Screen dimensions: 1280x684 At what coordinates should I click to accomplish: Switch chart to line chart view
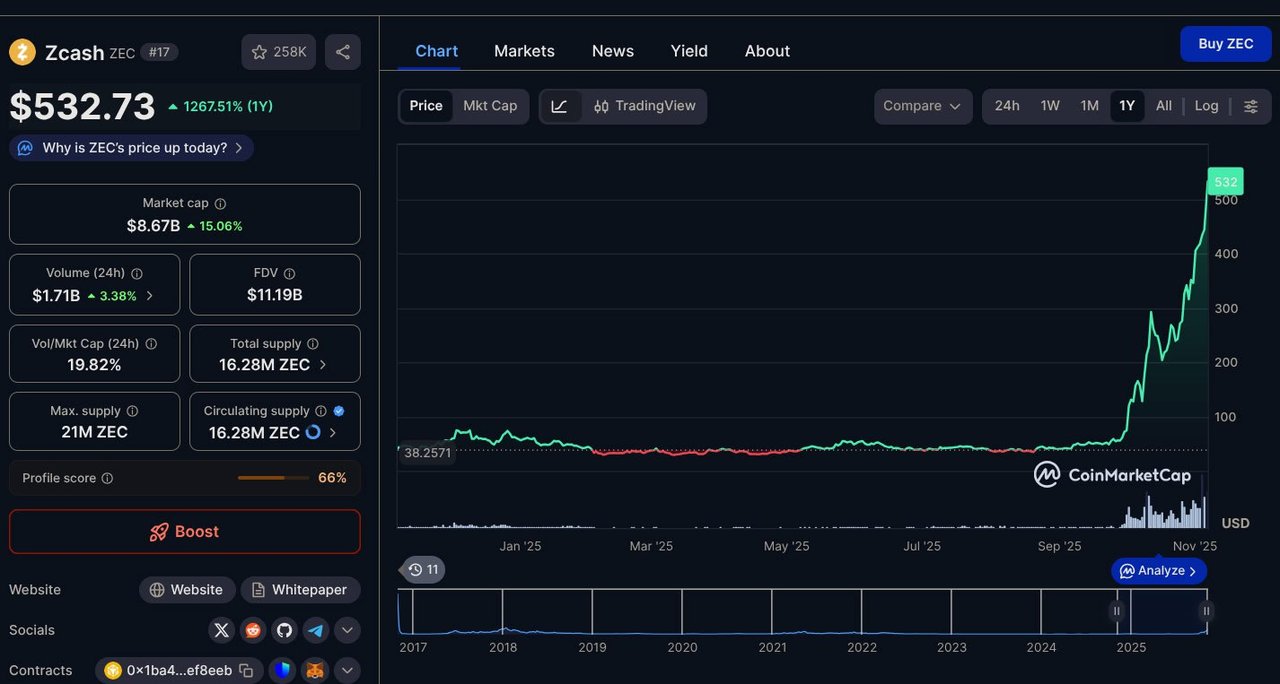pyautogui.click(x=559, y=106)
